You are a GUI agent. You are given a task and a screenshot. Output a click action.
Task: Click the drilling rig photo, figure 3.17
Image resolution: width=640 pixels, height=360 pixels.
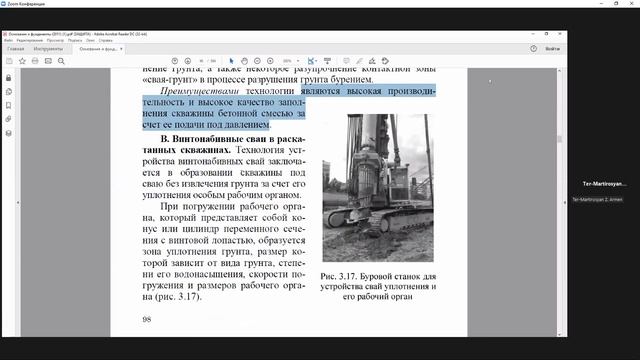[378, 188]
